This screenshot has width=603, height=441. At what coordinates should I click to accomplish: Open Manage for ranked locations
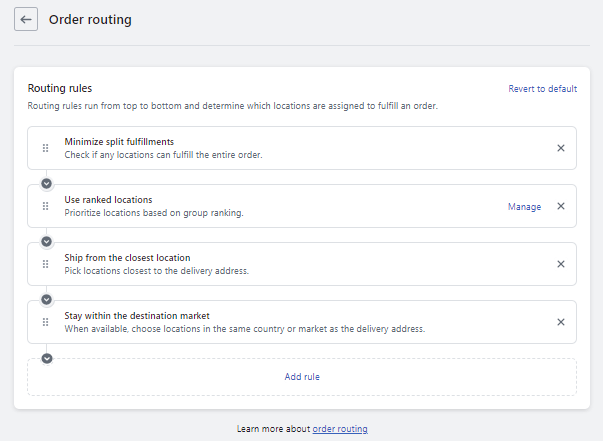pos(524,207)
